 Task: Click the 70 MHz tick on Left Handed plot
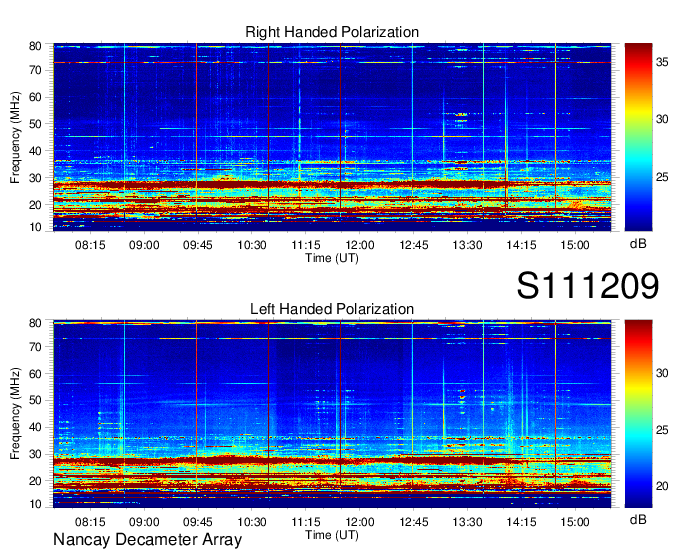(x=35, y=347)
